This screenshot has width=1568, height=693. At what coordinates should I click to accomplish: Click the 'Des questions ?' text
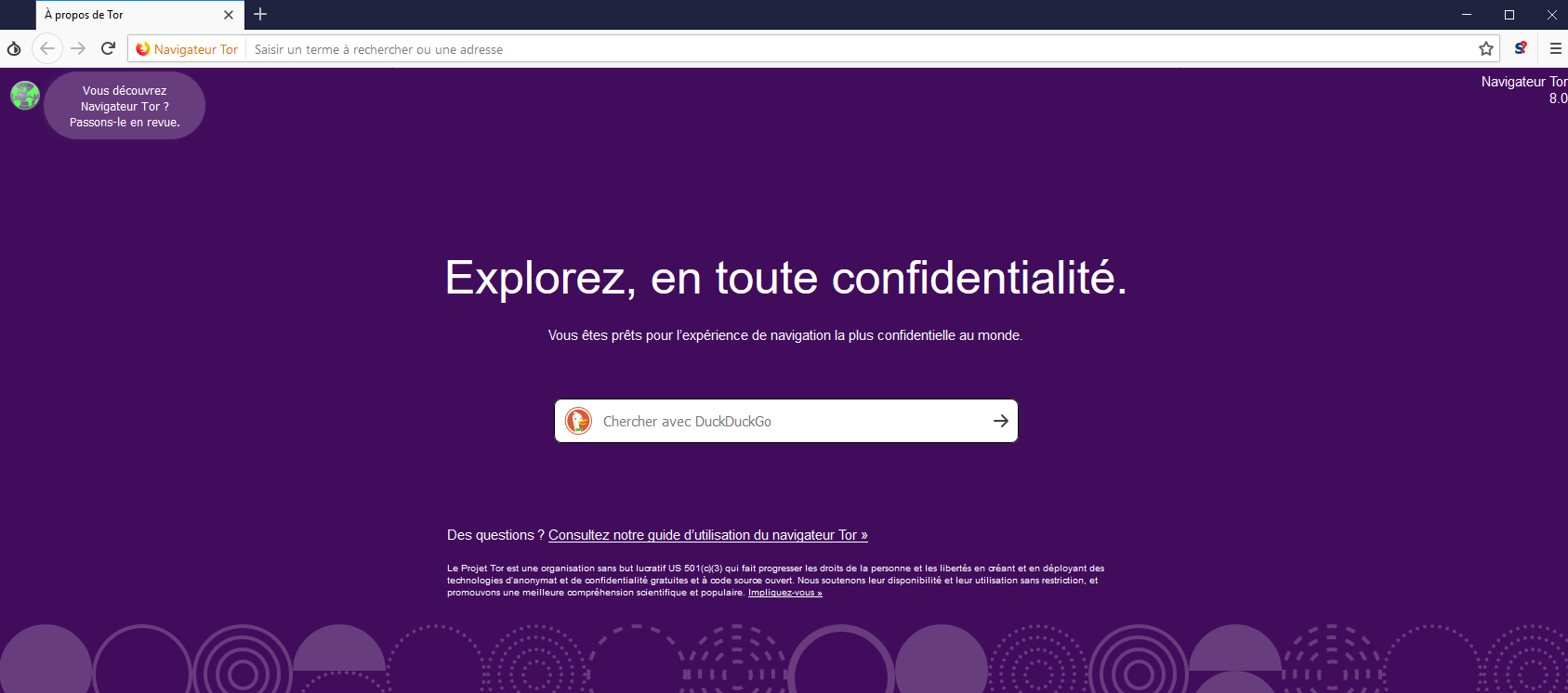pos(495,535)
